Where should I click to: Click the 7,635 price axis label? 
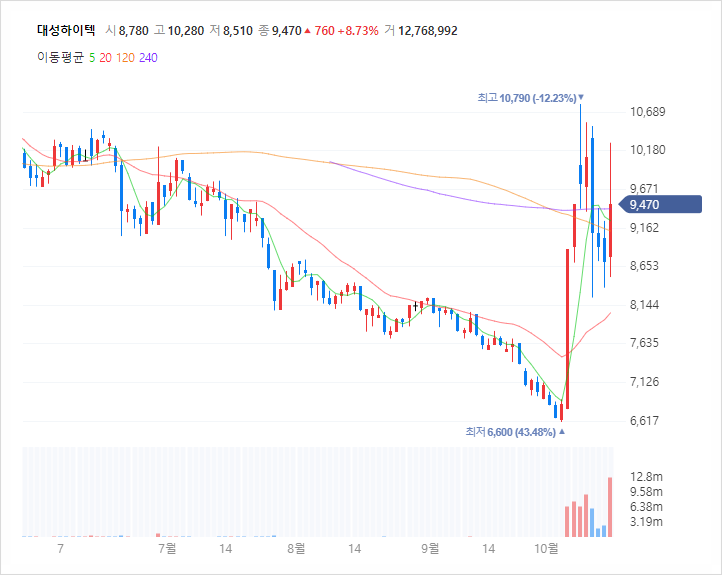click(x=644, y=343)
